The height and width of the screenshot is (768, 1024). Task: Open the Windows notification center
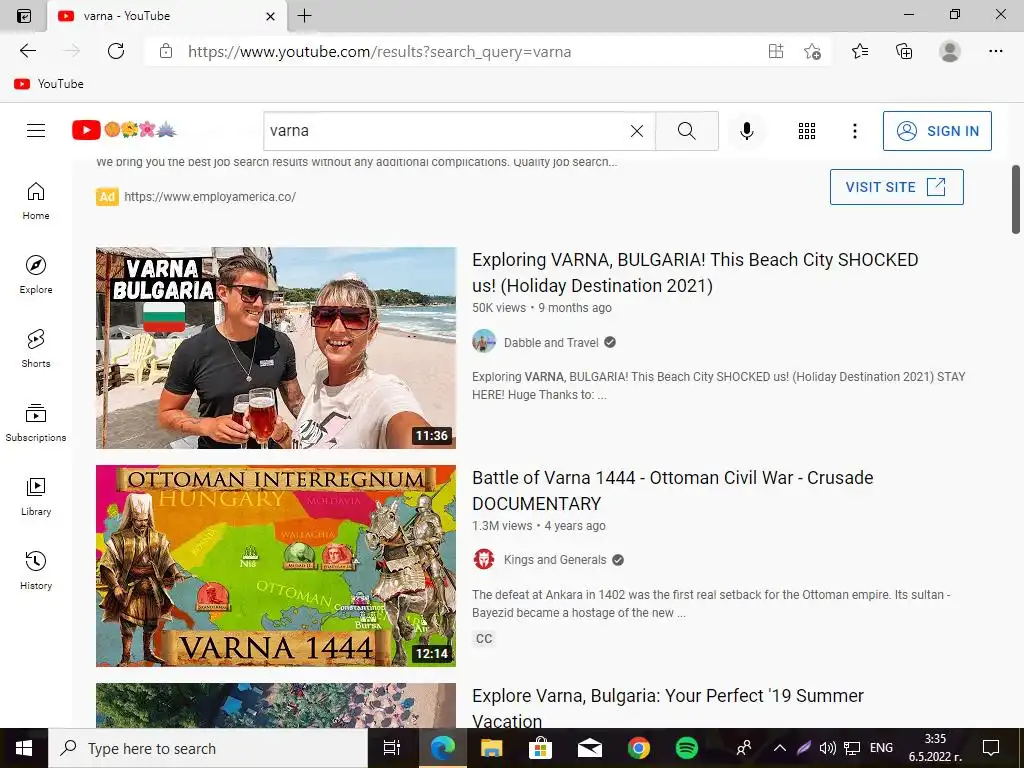coord(991,748)
